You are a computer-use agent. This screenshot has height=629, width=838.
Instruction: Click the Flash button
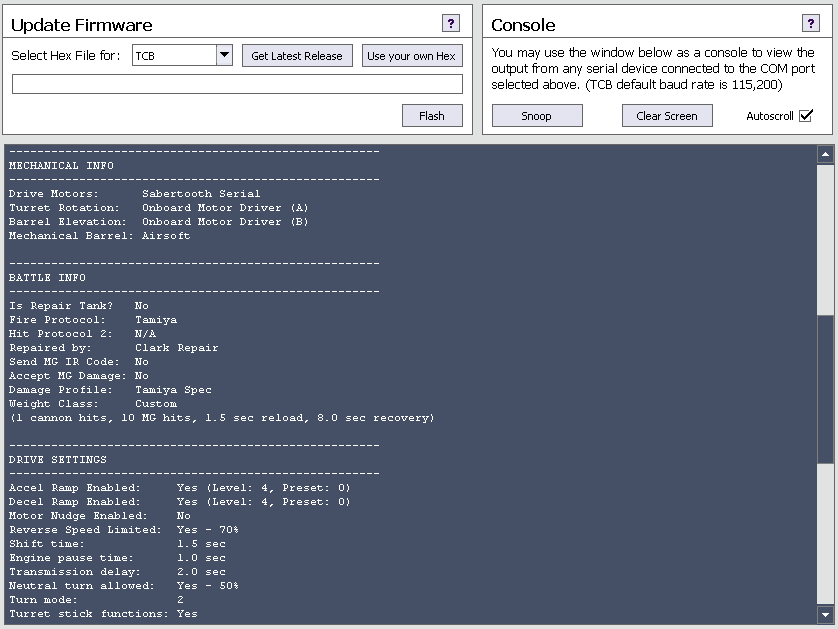pyautogui.click(x=432, y=116)
